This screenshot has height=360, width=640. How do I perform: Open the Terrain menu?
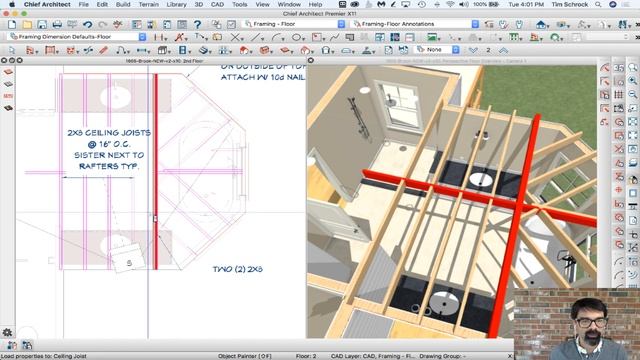click(149, 4)
